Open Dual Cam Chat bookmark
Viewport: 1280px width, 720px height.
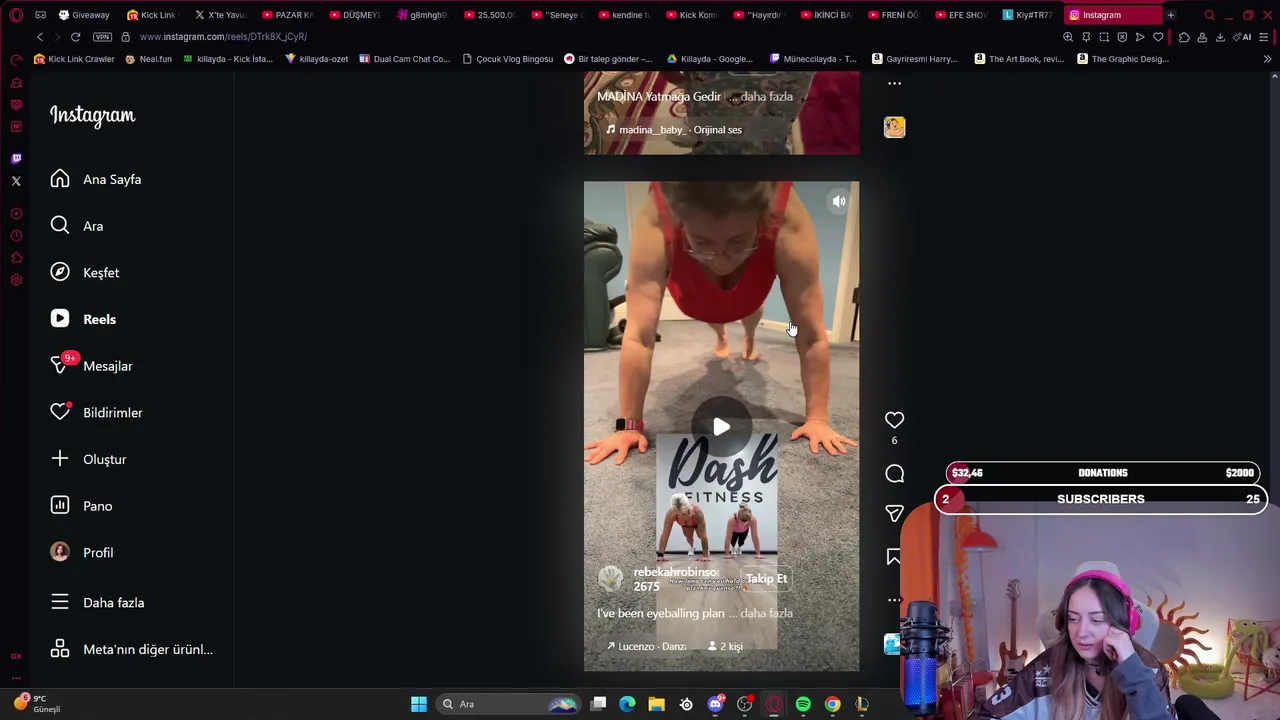tap(404, 59)
